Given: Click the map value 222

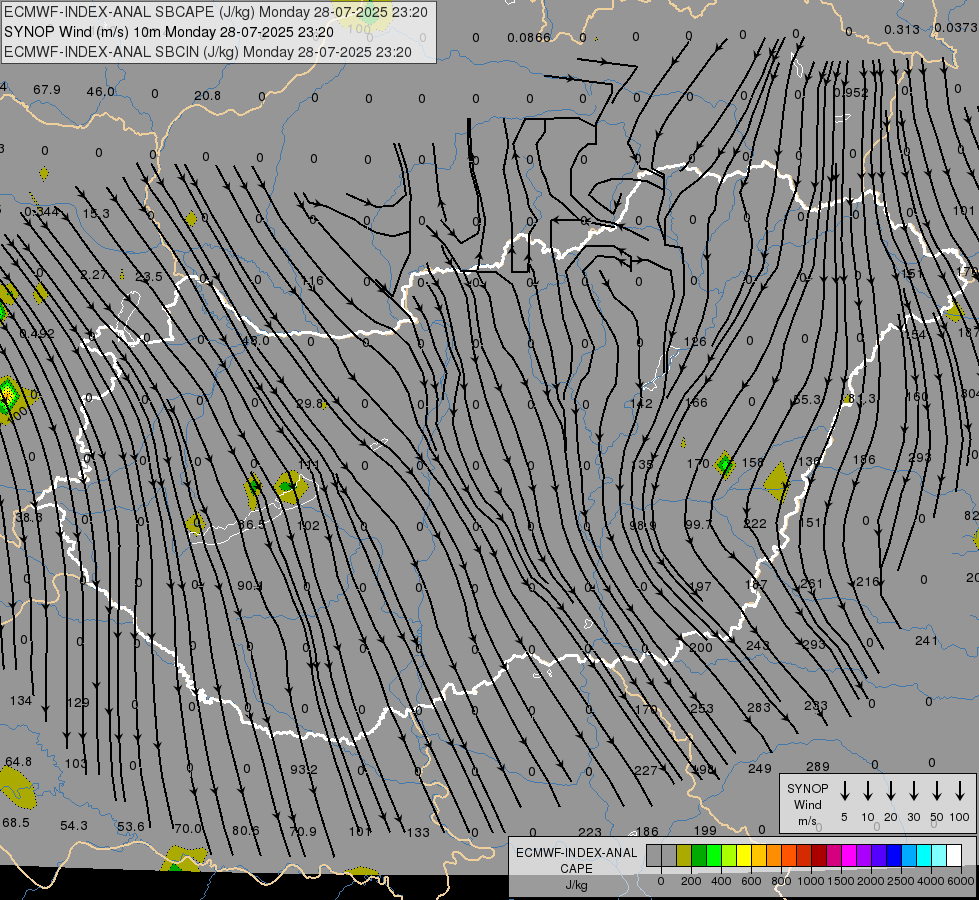Looking at the screenshot, I should 755,523.
